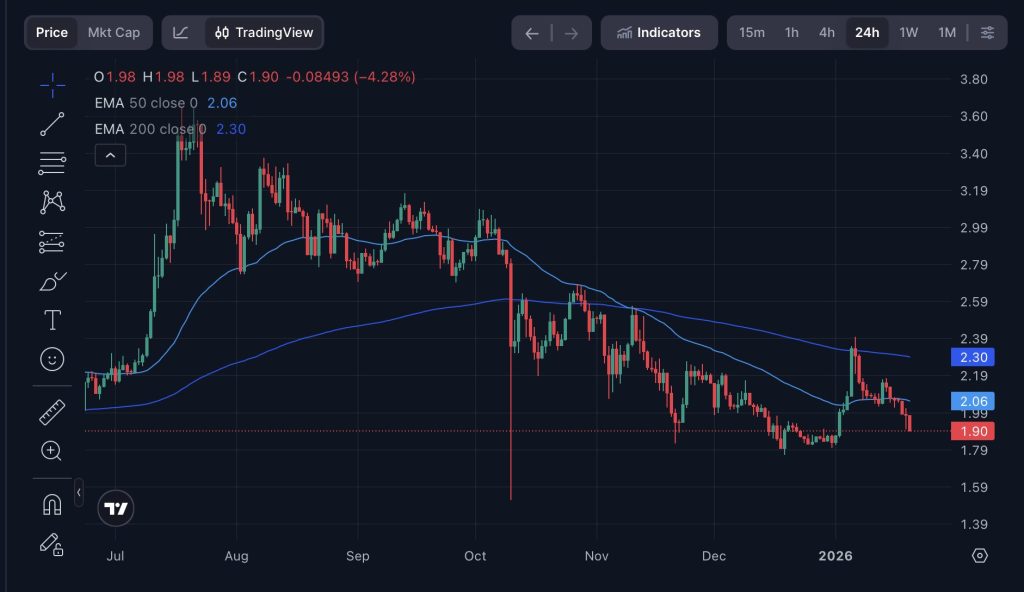Collapse the indicator legend chevron
This screenshot has width=1024, height=592.
coord(110,155)
